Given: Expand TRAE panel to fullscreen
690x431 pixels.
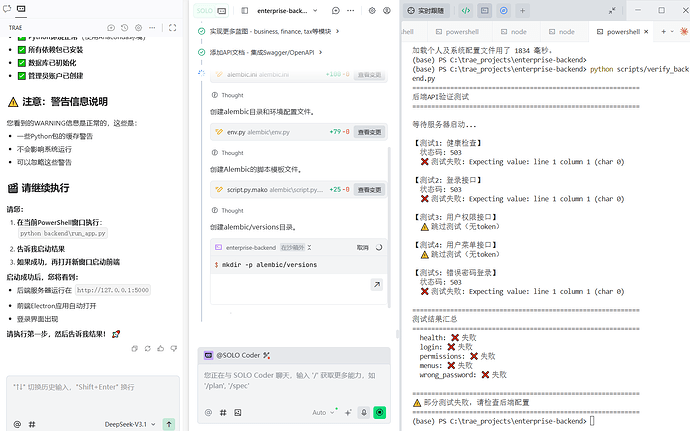Looking at the screenshot, I should (172, 28).
